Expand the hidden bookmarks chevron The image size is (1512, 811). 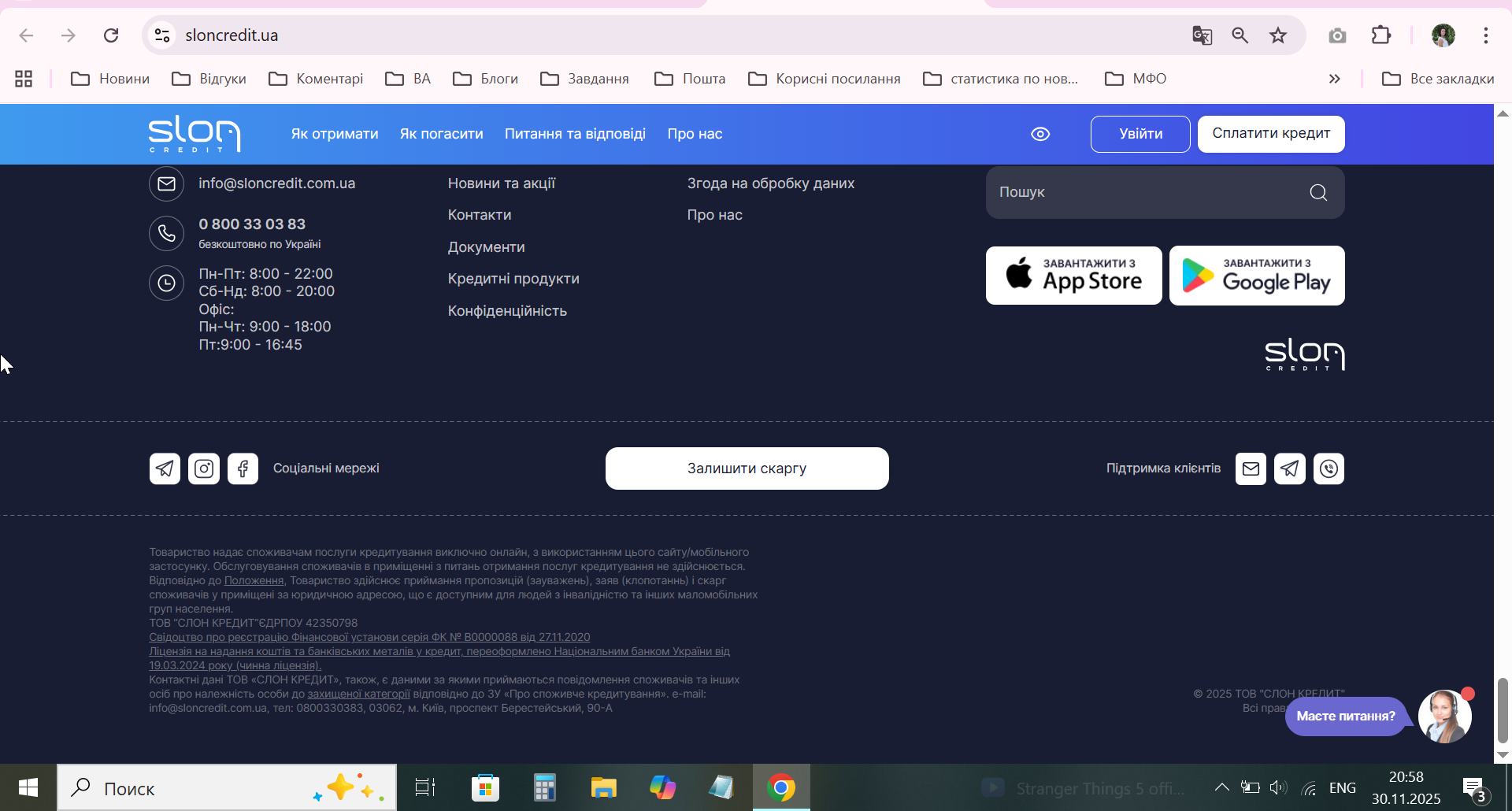coord(1334,79)
